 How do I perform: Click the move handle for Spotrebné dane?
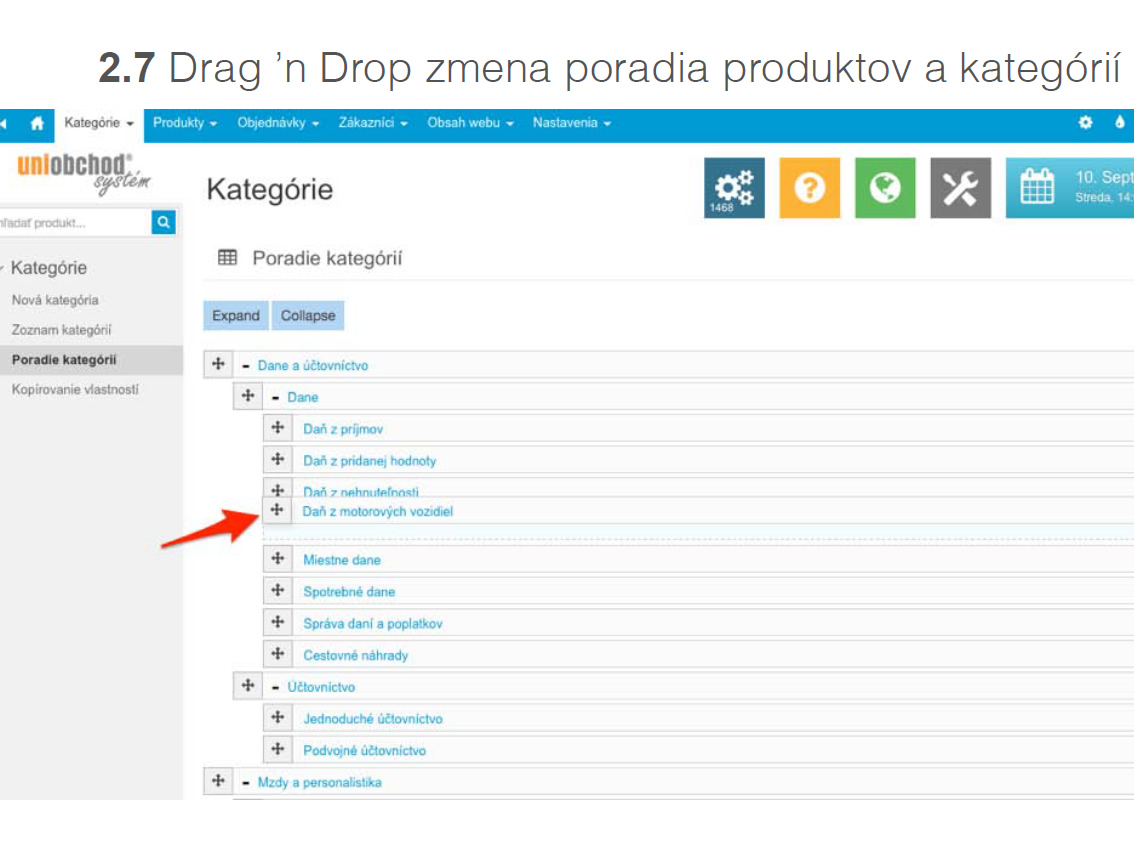(278, 591)
